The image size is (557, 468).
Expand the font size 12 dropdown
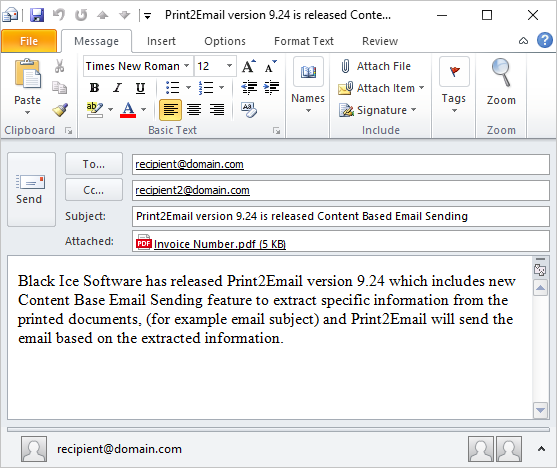coord(229,66)
